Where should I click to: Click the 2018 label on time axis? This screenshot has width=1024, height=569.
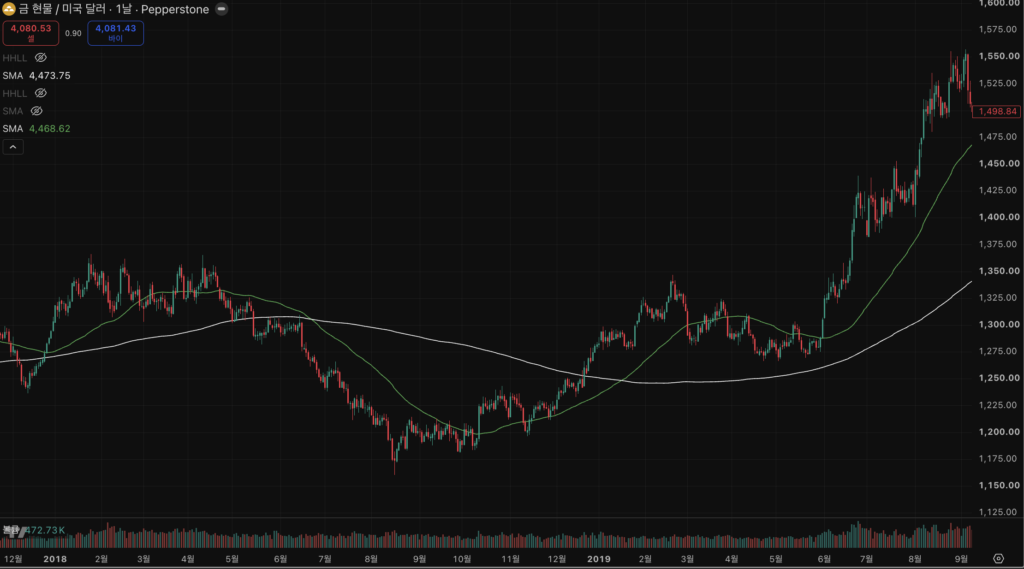55,559
